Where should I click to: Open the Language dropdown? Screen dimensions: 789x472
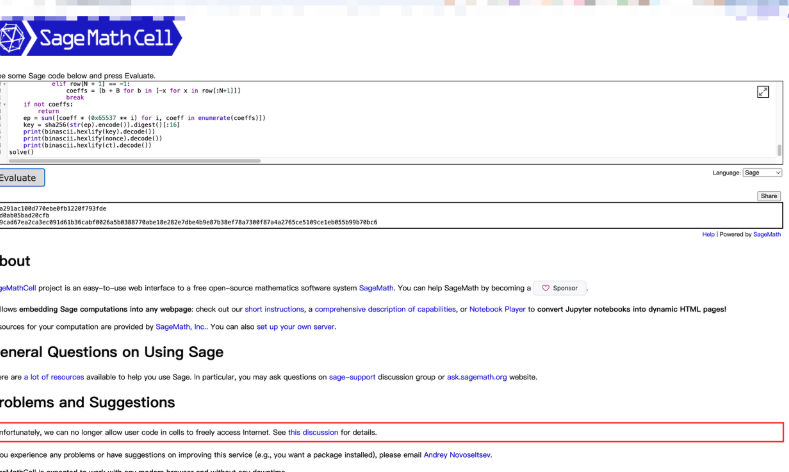[762, 173]
